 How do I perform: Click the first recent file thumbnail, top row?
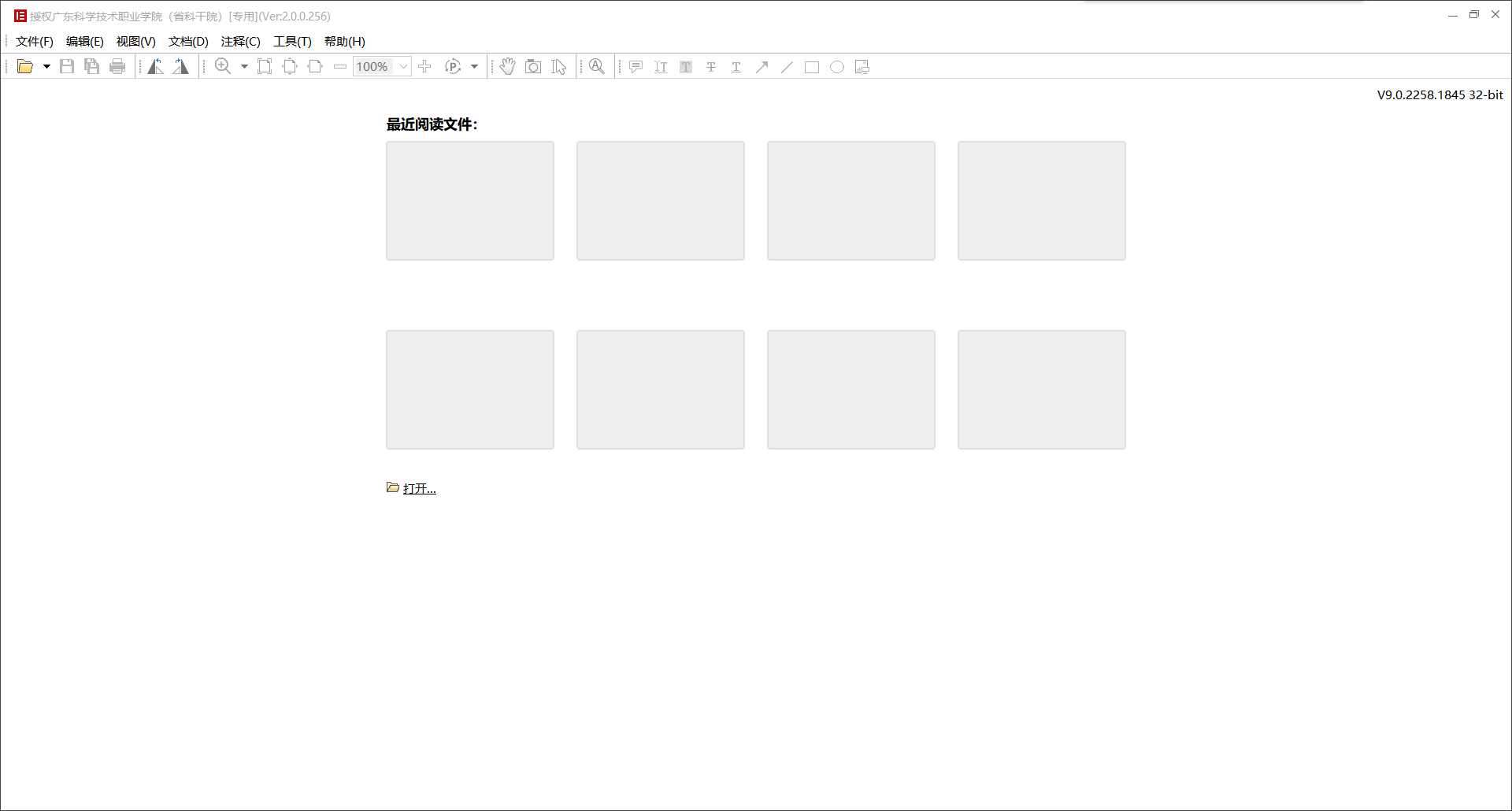point(470,201)
